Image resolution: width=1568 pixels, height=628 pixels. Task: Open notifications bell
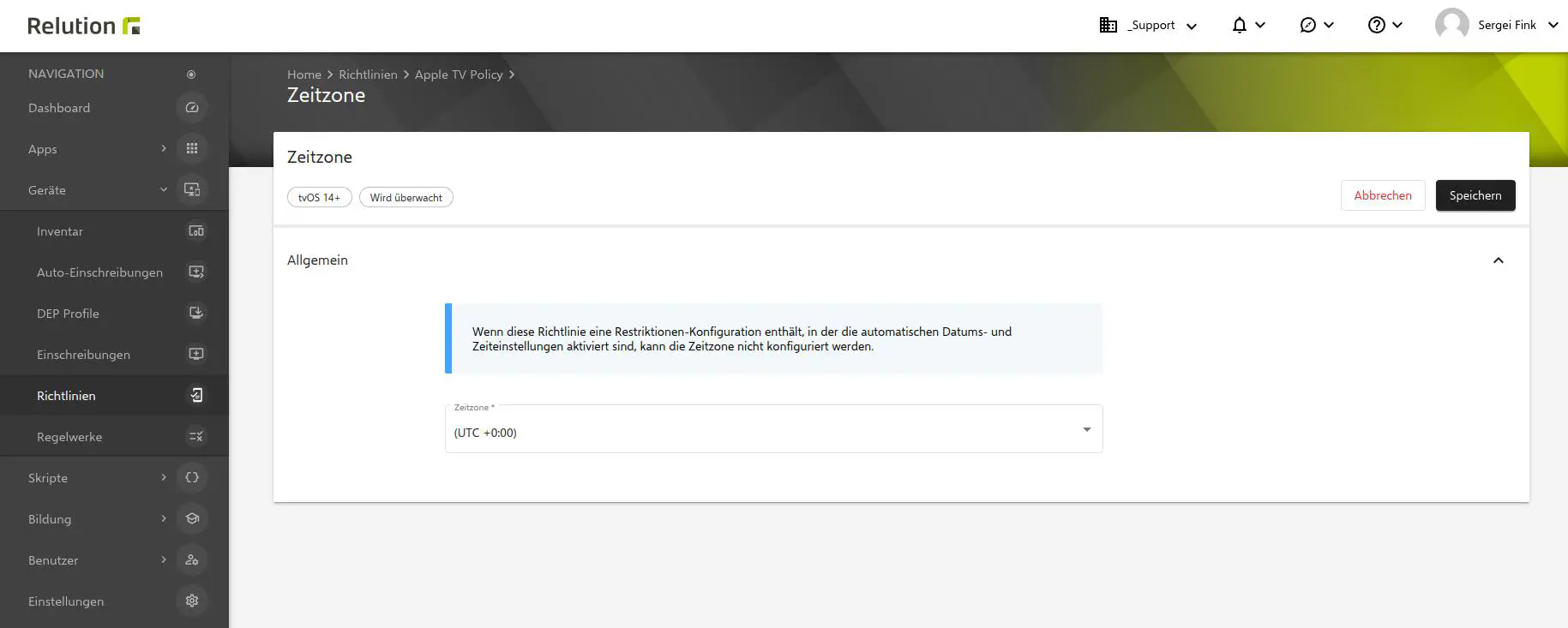coord(1240,26)
